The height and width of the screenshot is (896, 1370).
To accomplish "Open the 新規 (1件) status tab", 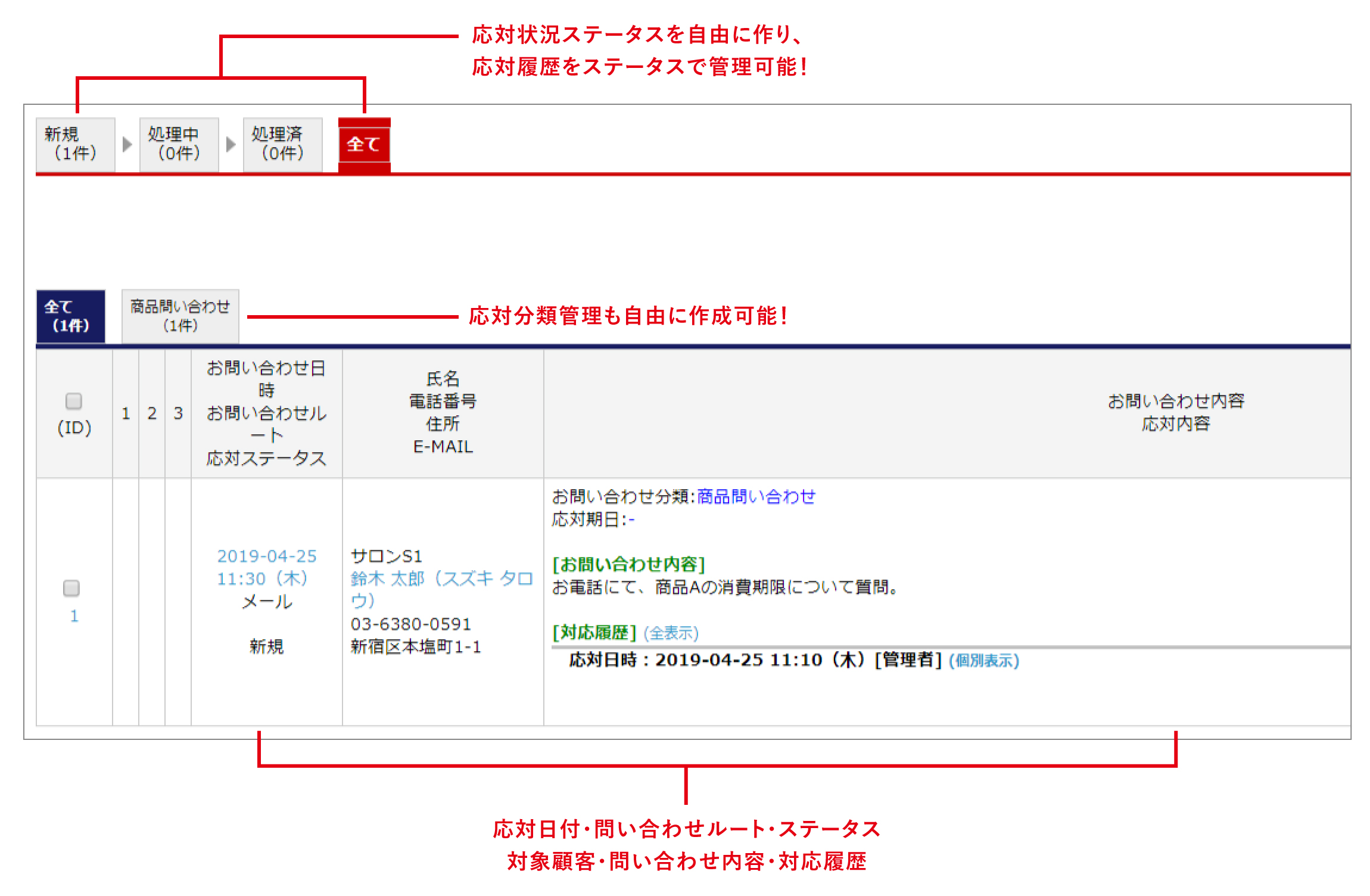I will point(75,144).
